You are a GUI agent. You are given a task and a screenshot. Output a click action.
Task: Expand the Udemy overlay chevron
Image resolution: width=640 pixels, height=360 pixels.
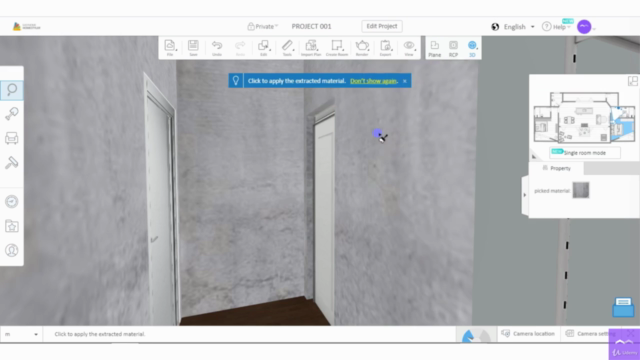(624, 342)
